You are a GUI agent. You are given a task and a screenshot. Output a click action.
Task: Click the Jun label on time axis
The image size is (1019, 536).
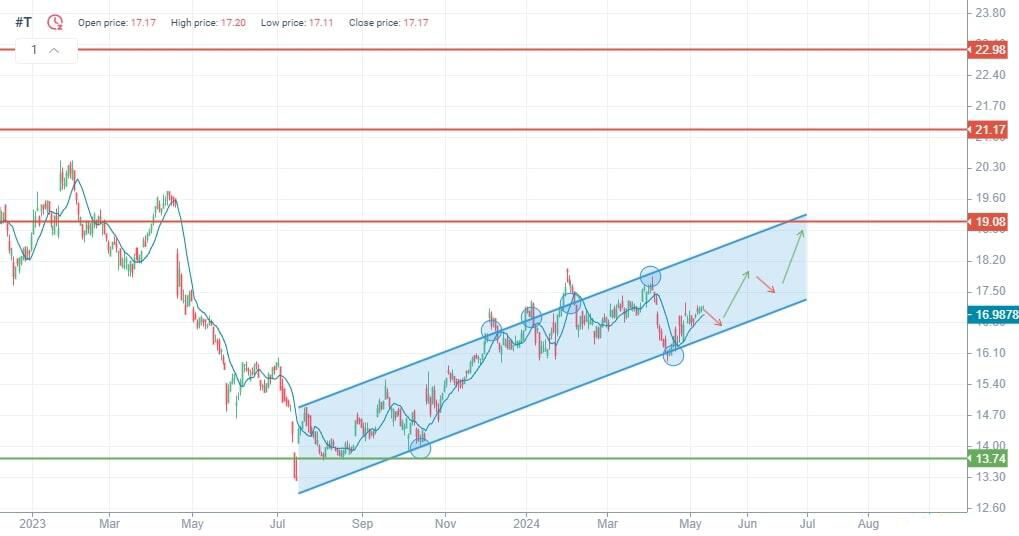pos(747,523)
